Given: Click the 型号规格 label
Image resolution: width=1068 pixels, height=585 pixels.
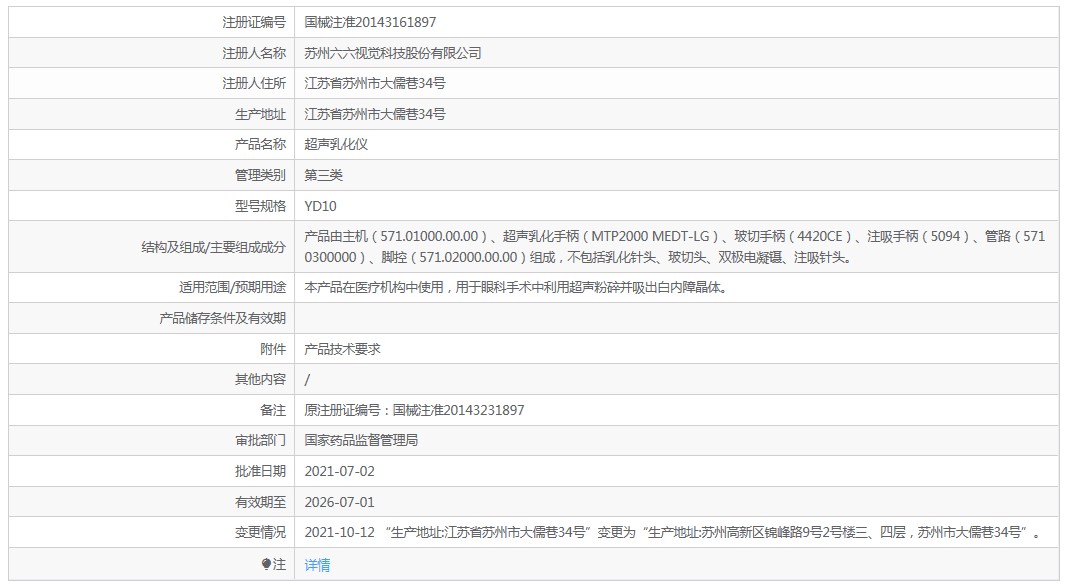Looking at the screenshot, I should 260,206.
